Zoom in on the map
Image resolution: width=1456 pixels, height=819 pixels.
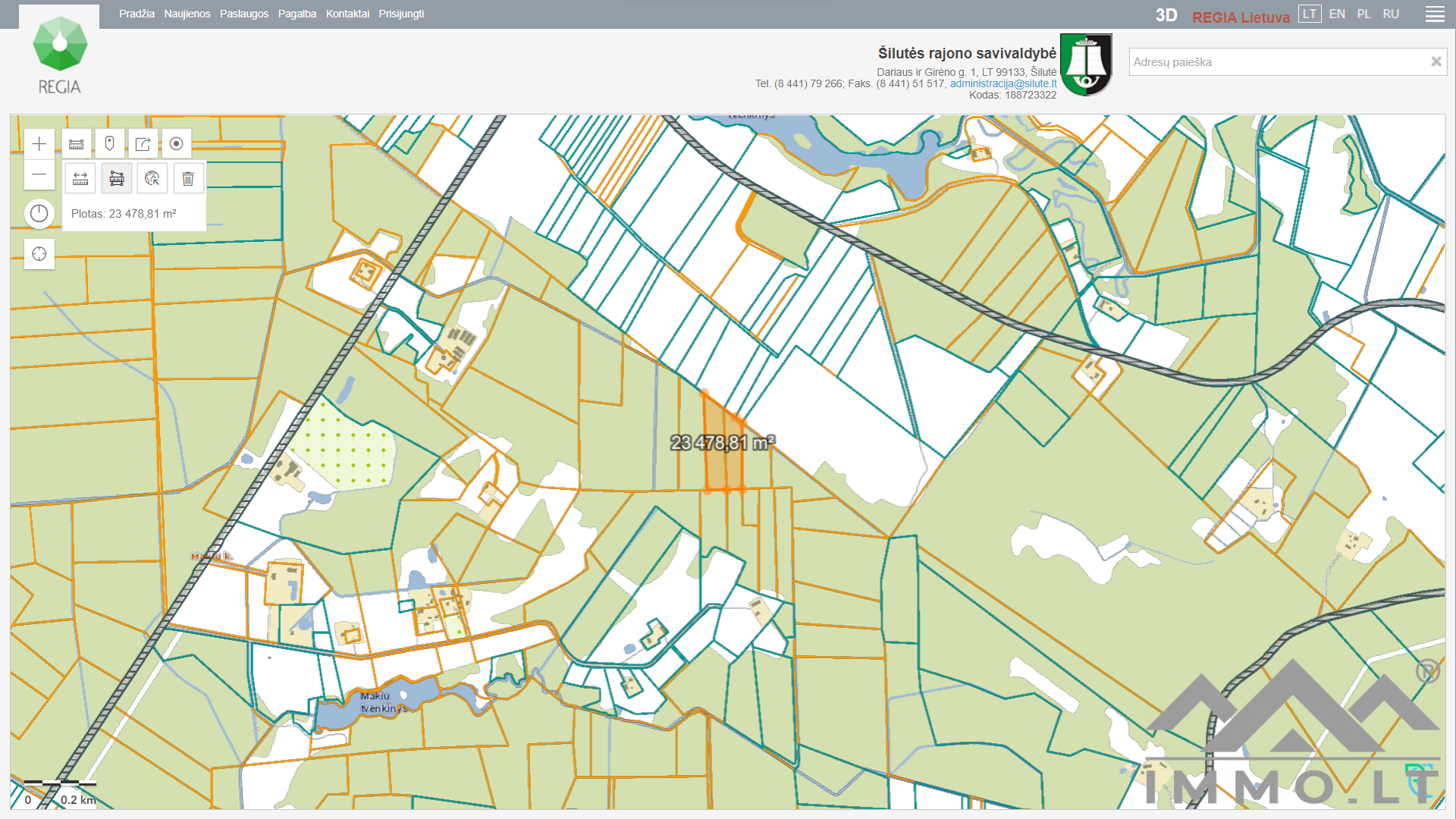39,144
